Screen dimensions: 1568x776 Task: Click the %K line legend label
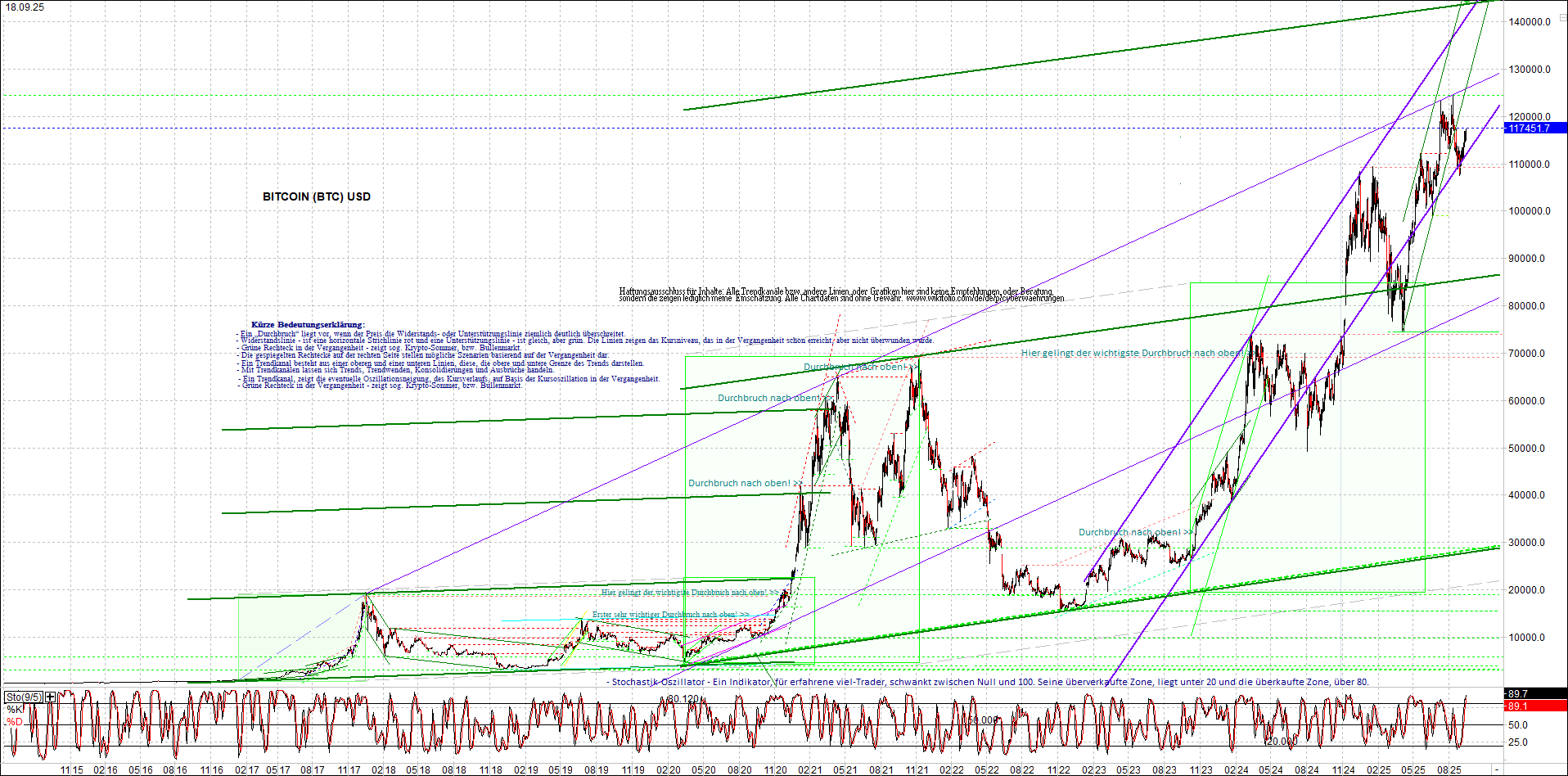(x=14, y=709)
